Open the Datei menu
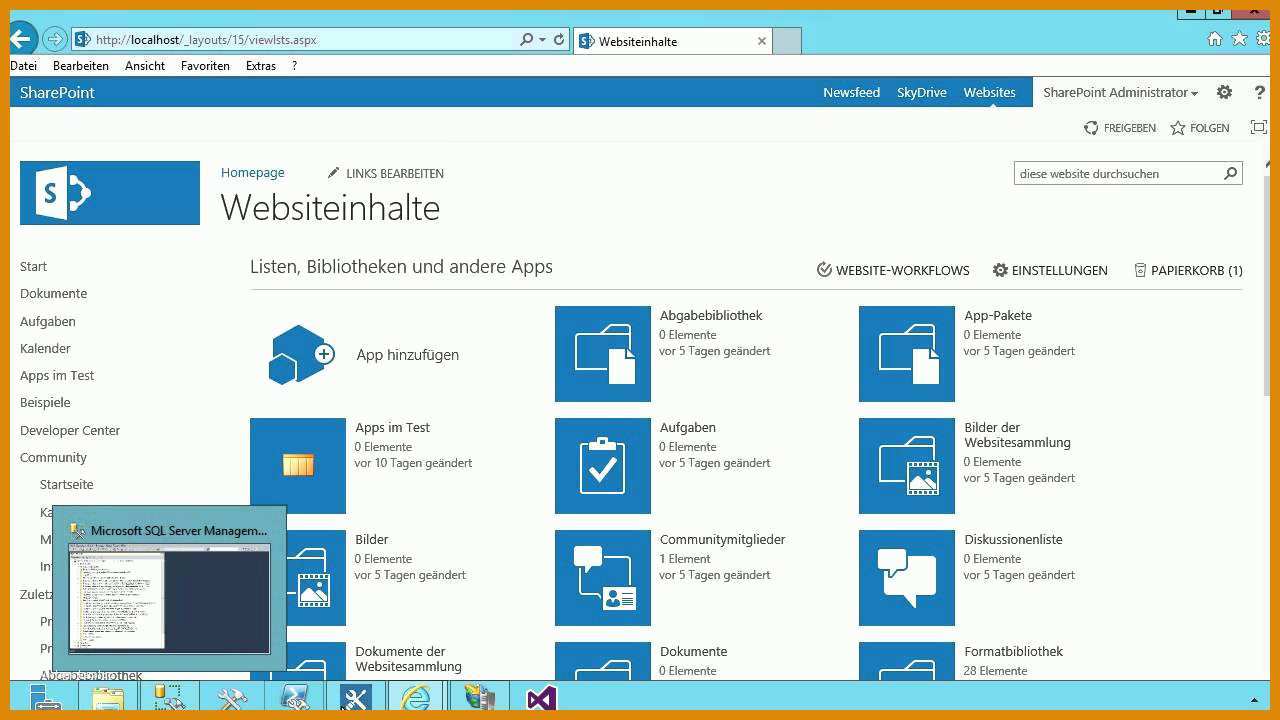The height and width of the screenshot is (720, 1280). pos(23,65)
